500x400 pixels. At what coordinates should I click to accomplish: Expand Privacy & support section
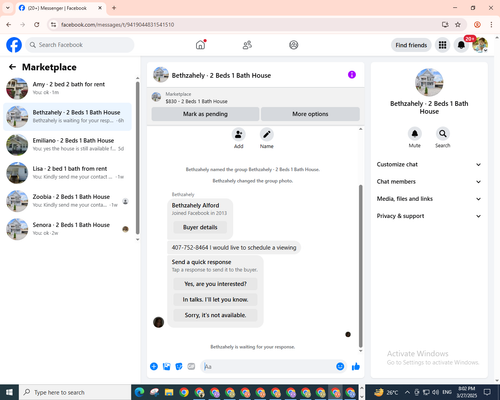(x=429, y=216)
